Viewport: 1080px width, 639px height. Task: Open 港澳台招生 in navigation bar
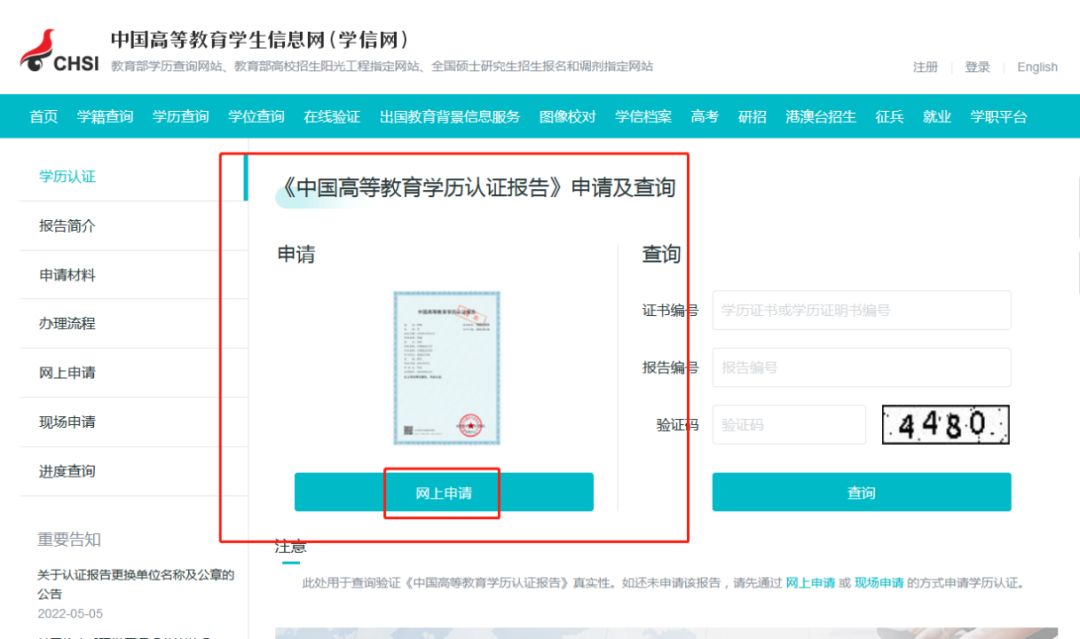pos(820,116)
